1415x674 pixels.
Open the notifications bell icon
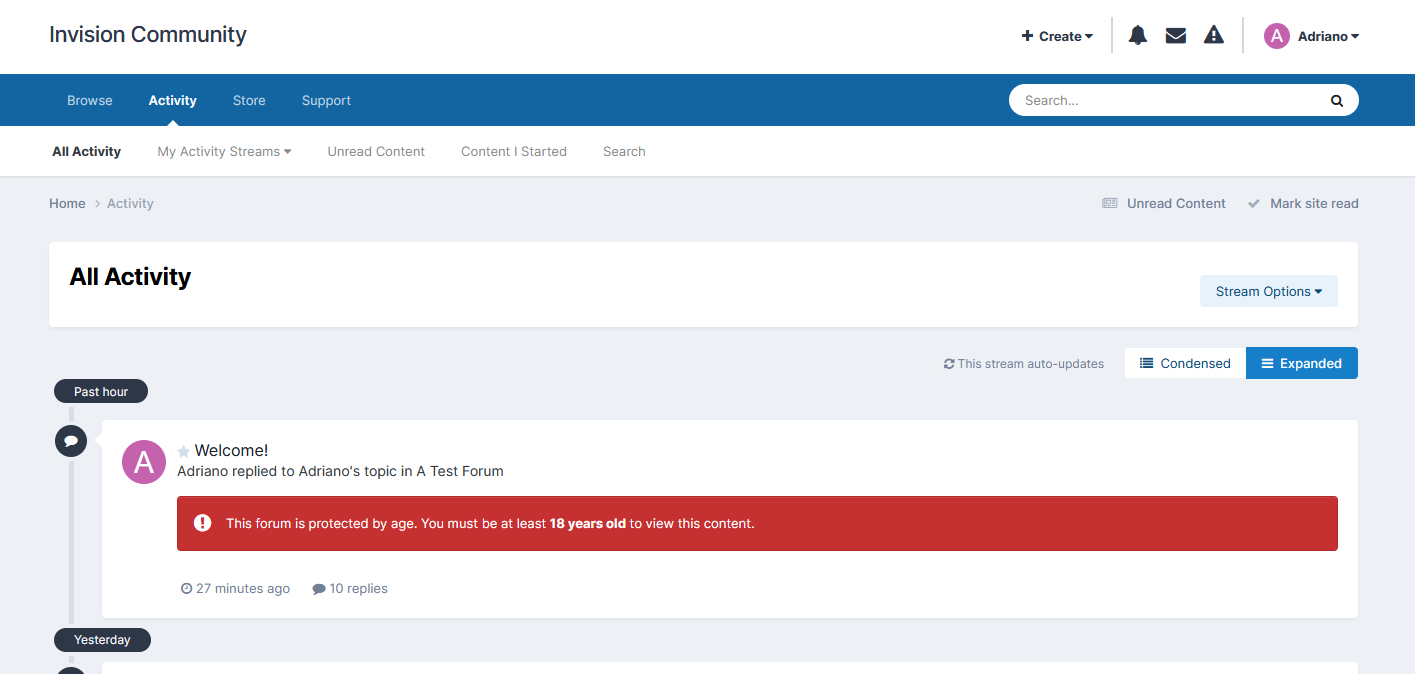click(1137, 36)
